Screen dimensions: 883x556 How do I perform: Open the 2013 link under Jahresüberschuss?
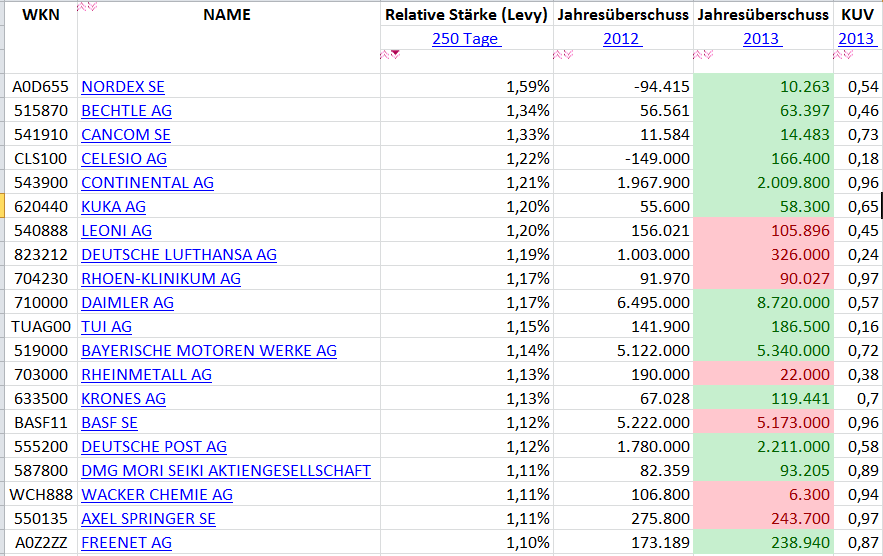tap(762, 39)
